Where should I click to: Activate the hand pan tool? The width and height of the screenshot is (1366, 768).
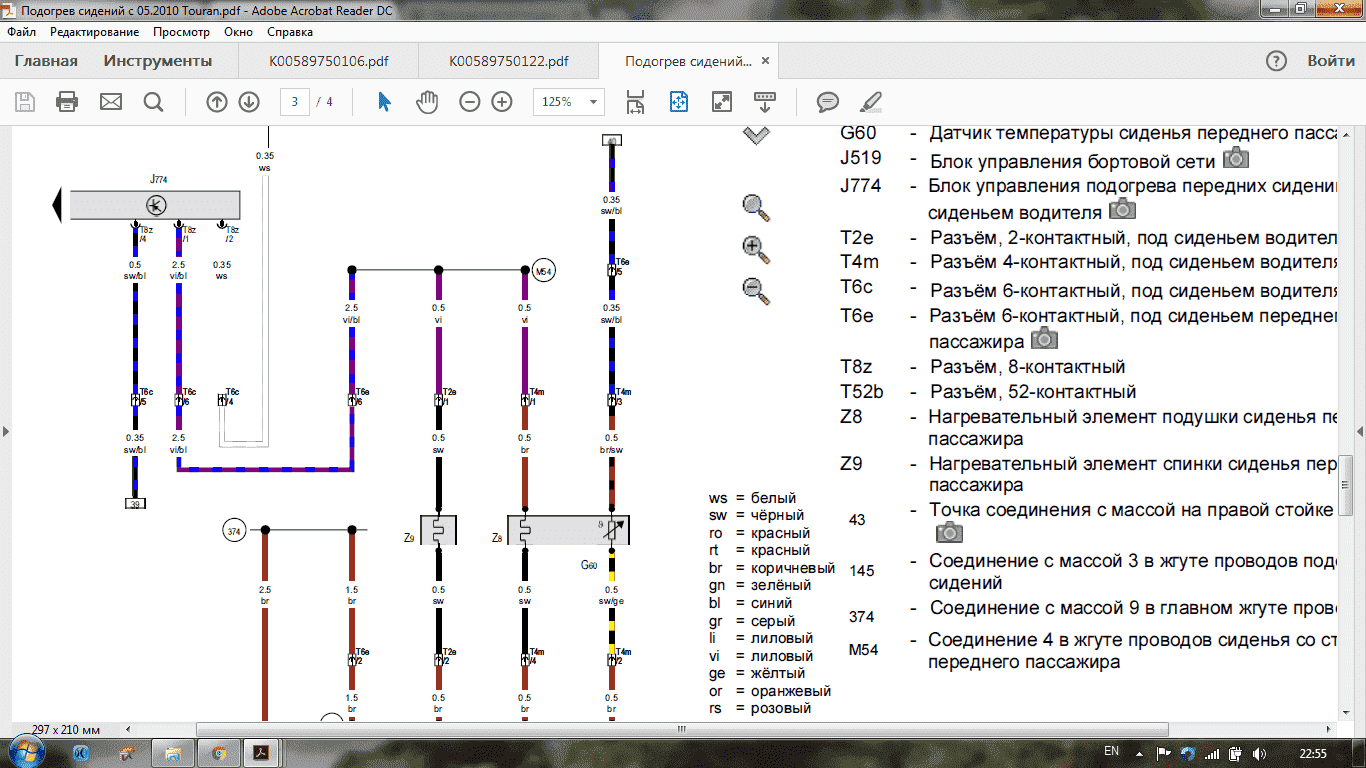point(427,102)
